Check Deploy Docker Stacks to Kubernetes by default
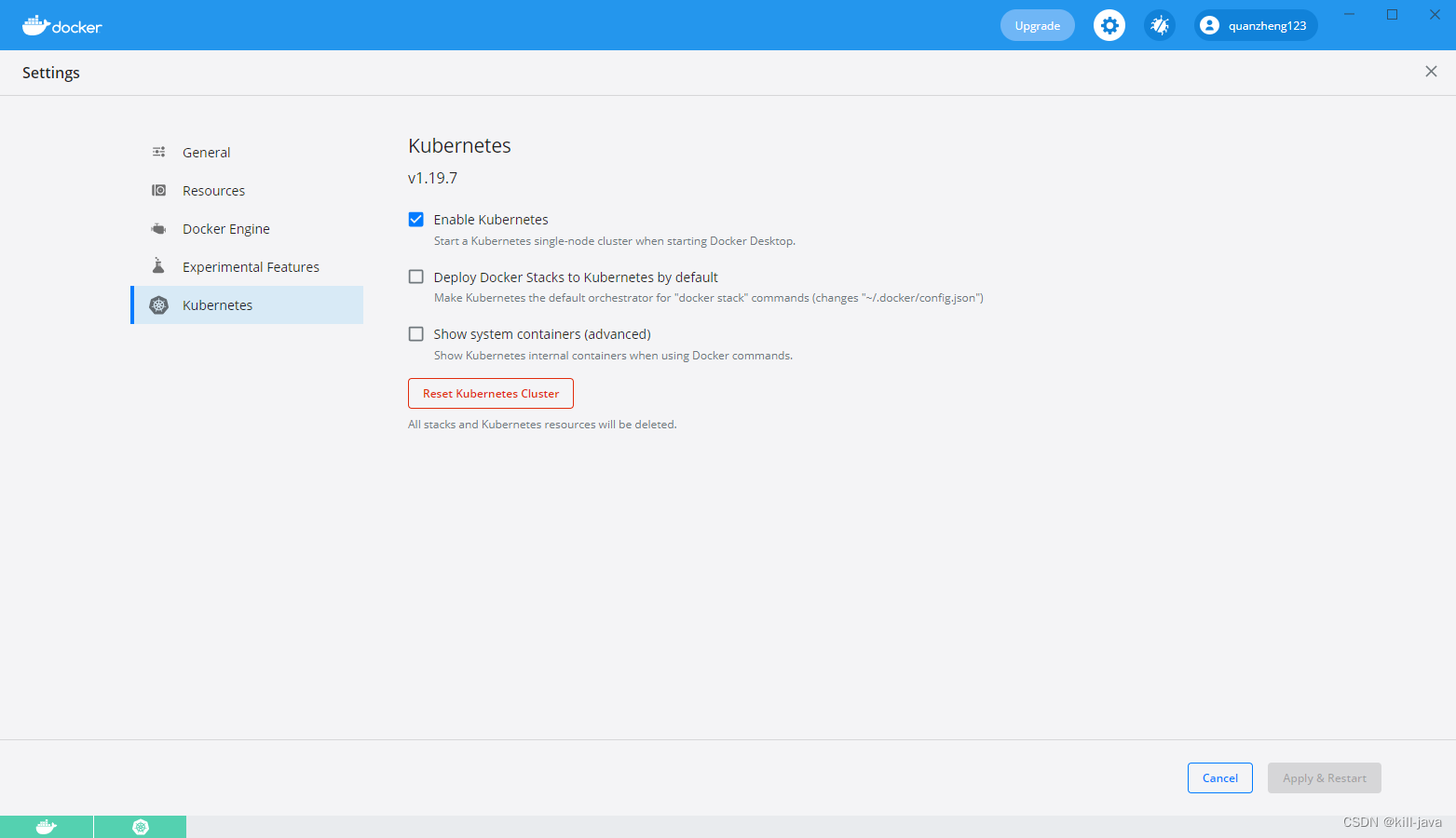 pos(416,277)
